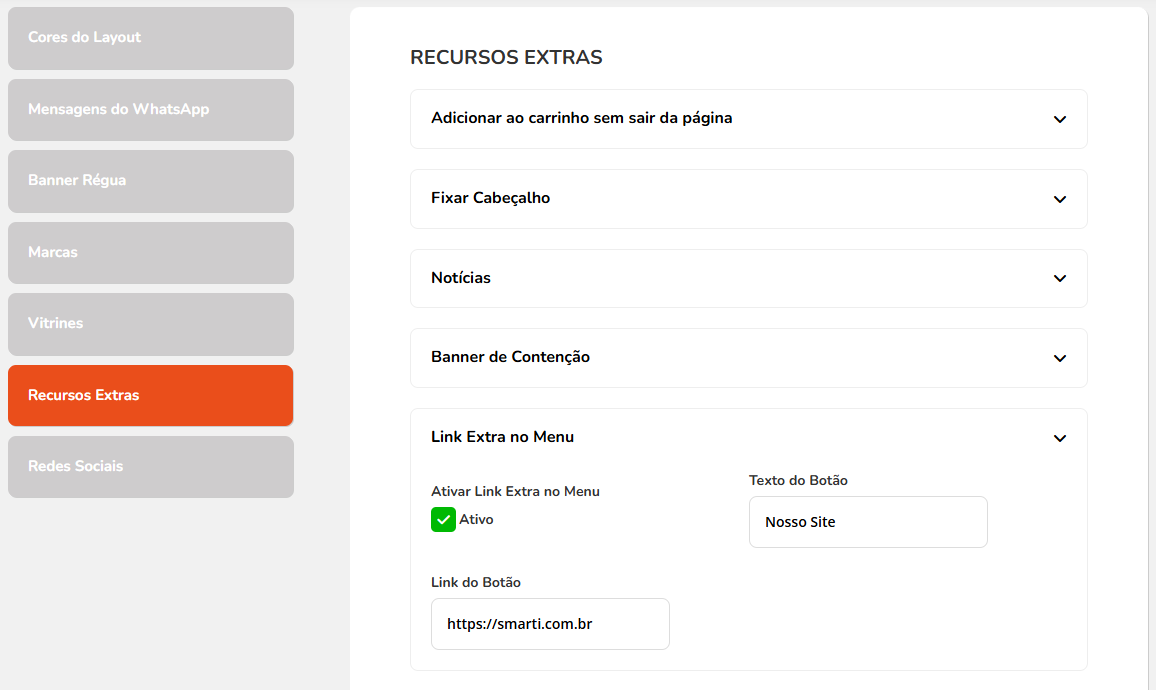
Task: Click the Fixar Cabeçalho chevron arrow
Action: click(1060, 199)
